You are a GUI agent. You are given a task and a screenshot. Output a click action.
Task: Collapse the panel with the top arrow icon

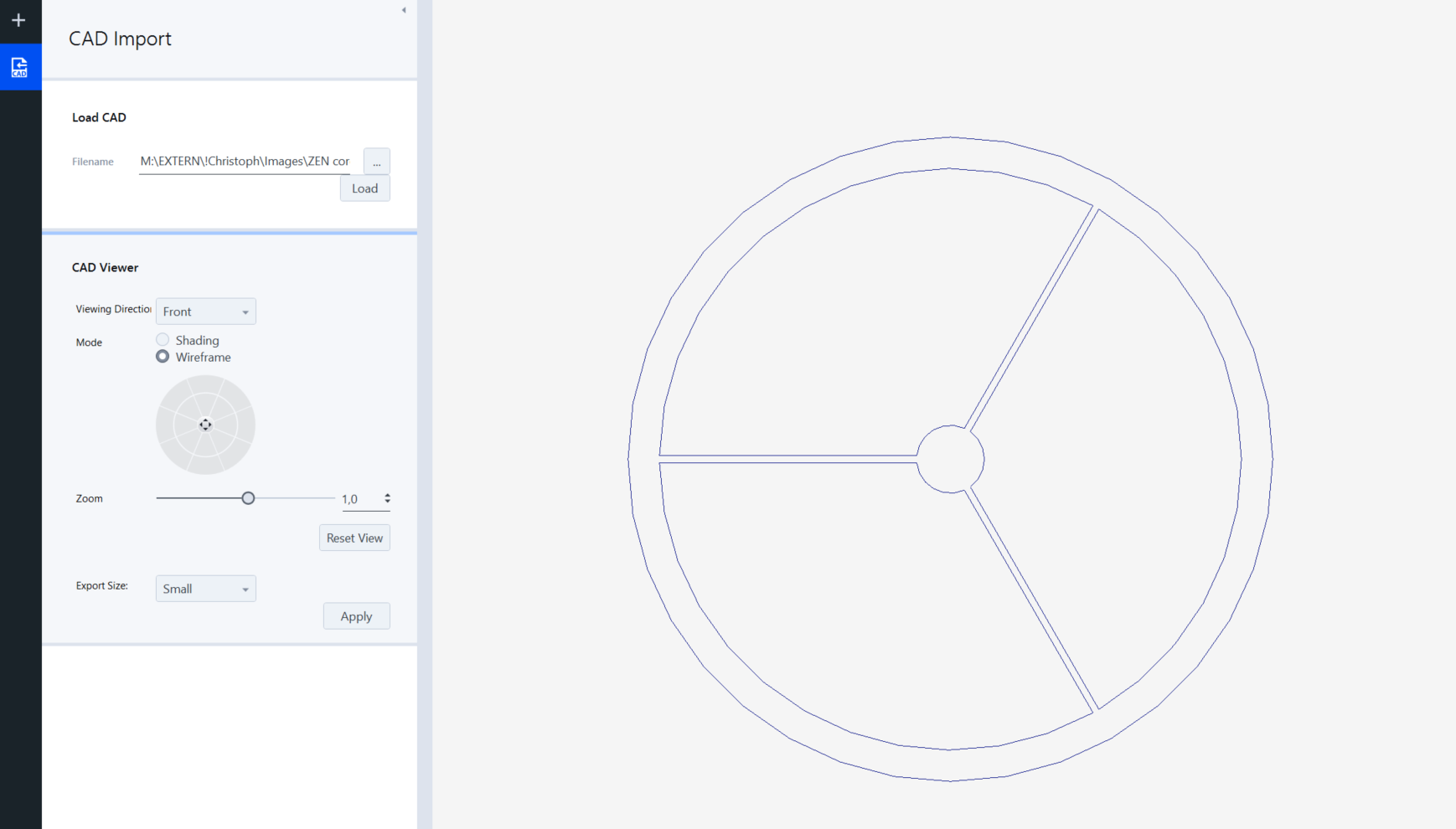tap(403, 10)
